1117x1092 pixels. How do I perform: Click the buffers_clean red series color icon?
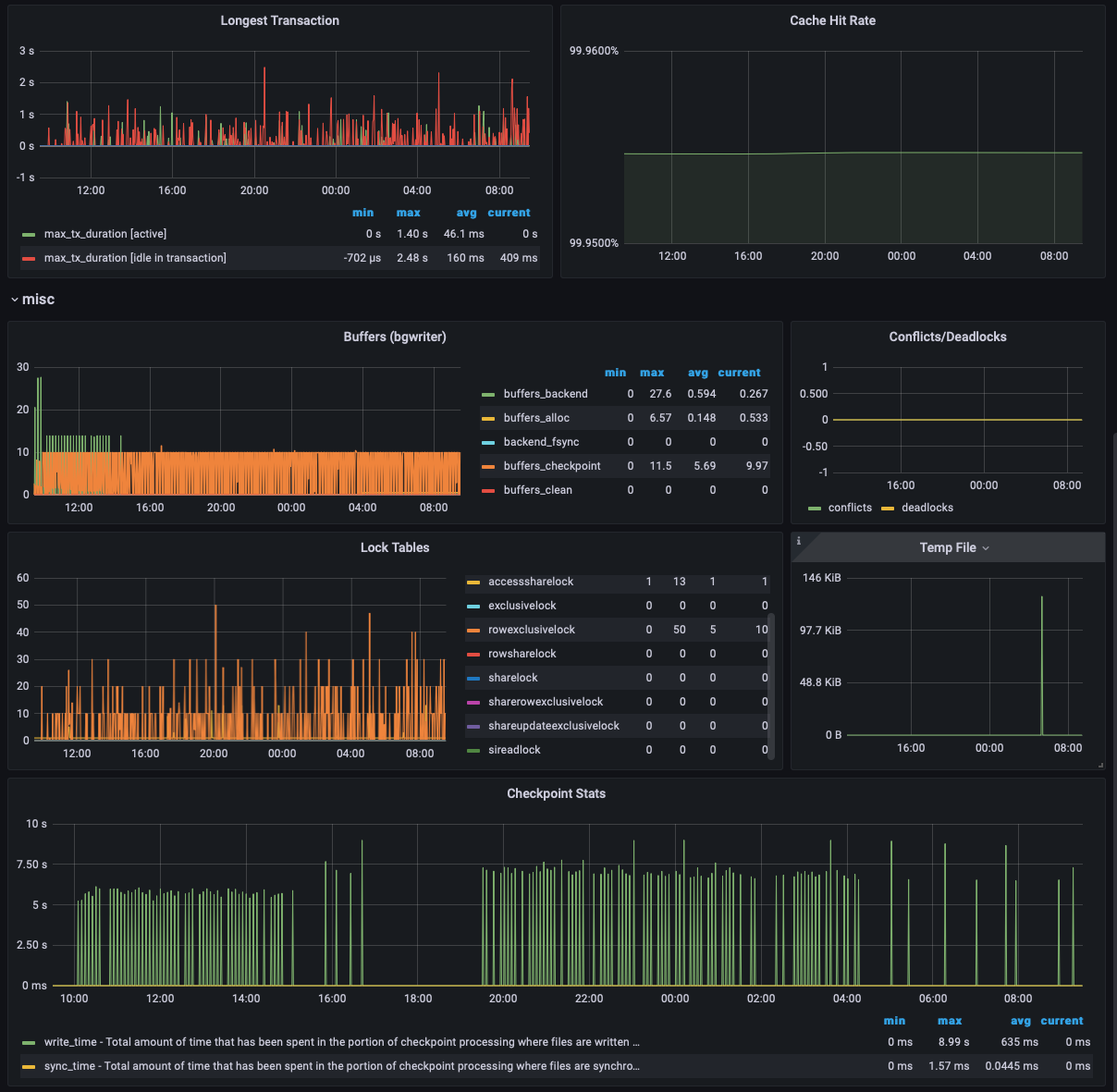488,491
